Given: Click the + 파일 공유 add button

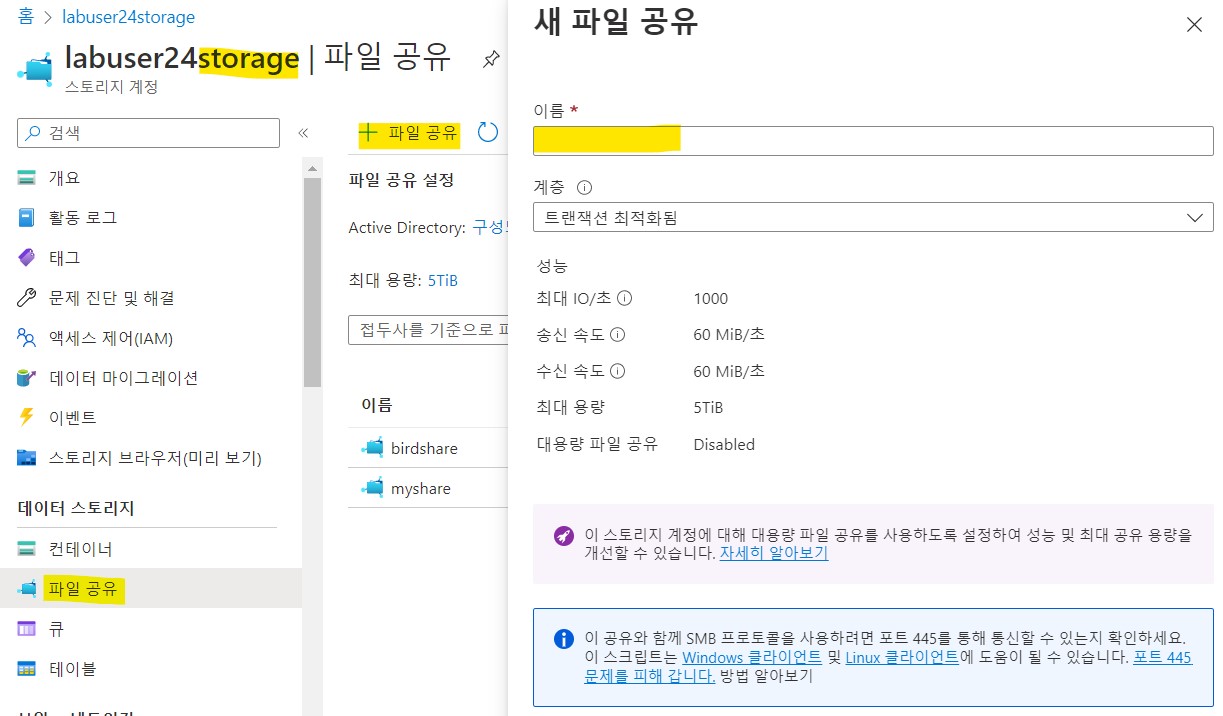Looking at the screenshot, I should [x=408, y=132].
